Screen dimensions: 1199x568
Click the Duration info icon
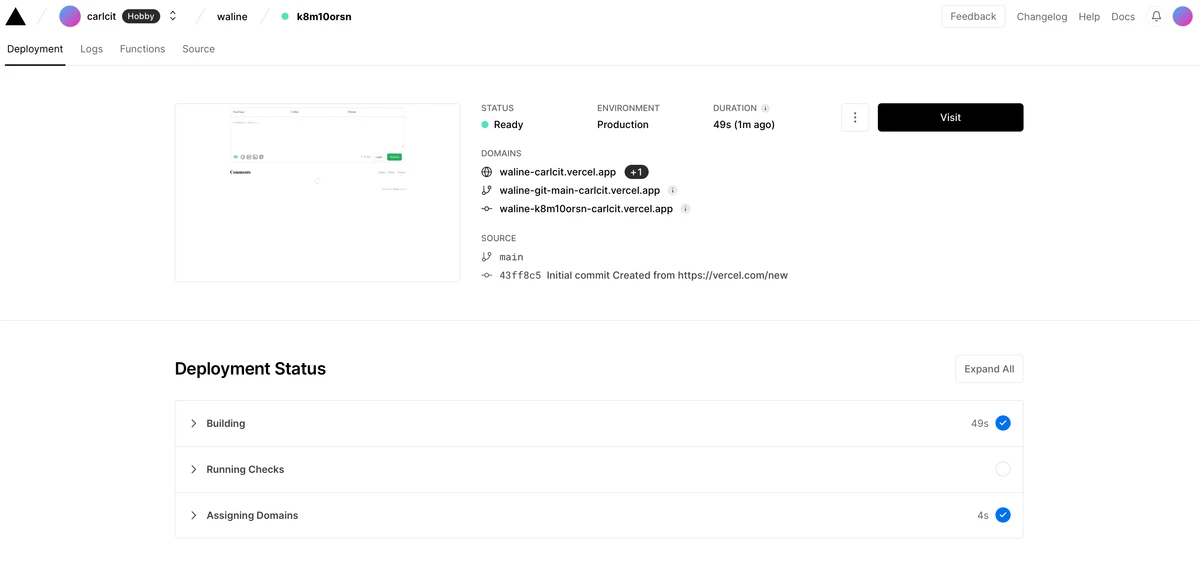765,109
